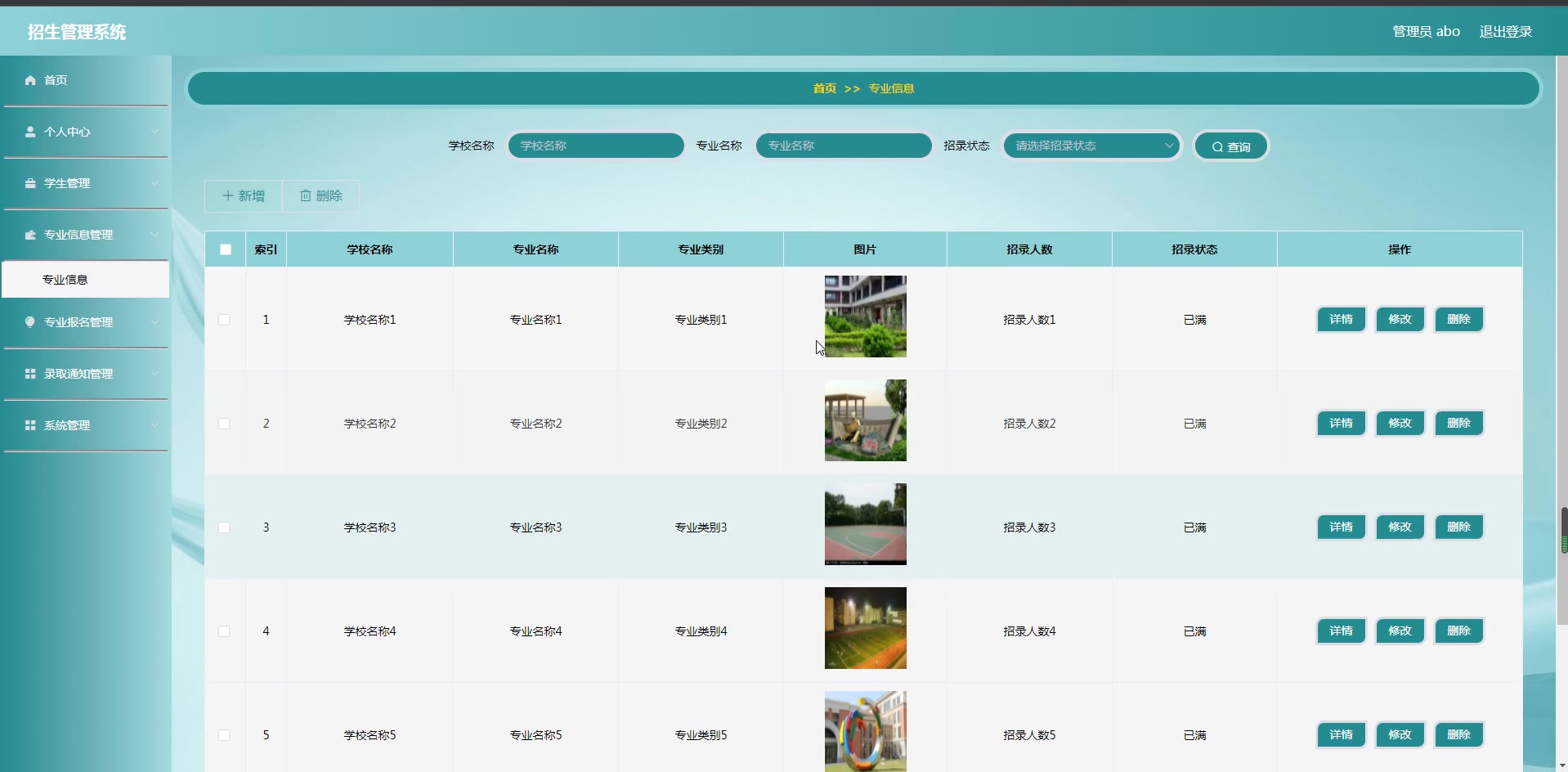Click the 系统管理 grid icon
This screenshot has height=772, width=1568.
tap(30, 425)
